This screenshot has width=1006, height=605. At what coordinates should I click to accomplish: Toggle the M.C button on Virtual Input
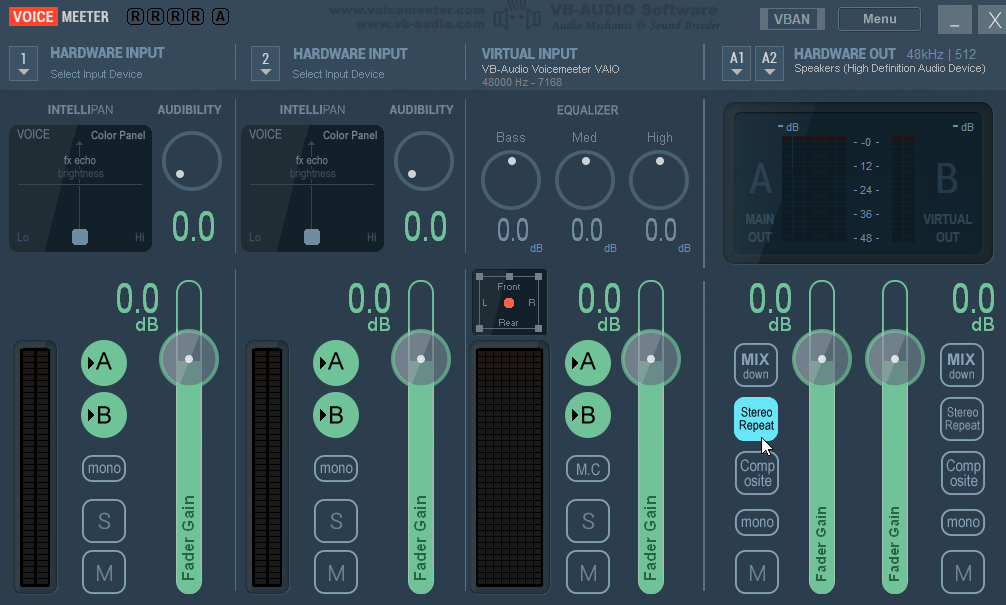pyautogui.click(x=588, y=469)
